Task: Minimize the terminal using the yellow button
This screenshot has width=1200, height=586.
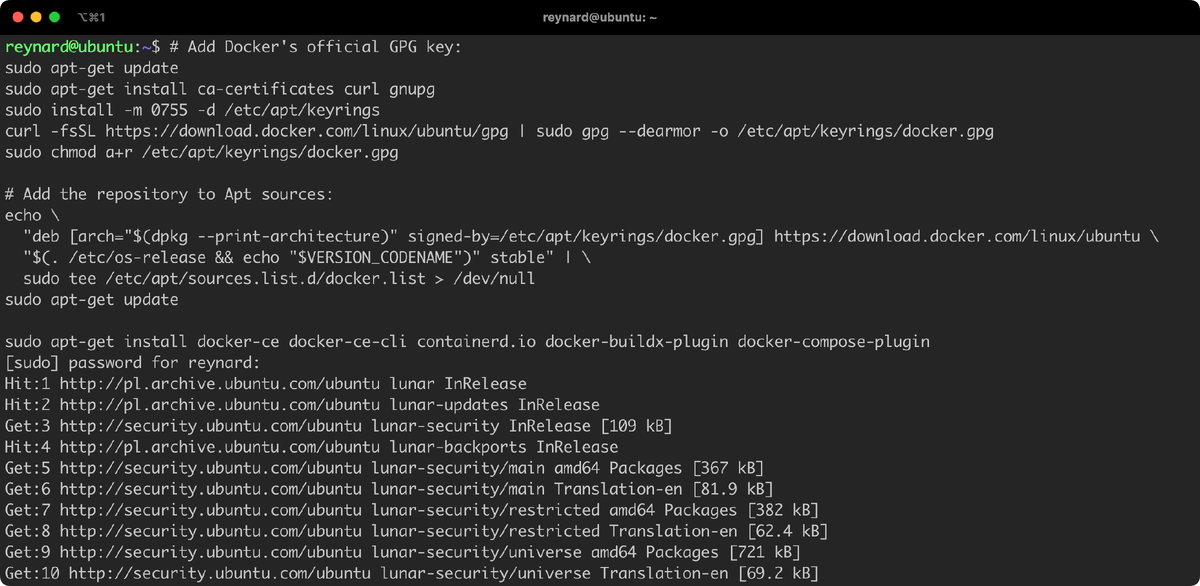Action: [37, 17]
